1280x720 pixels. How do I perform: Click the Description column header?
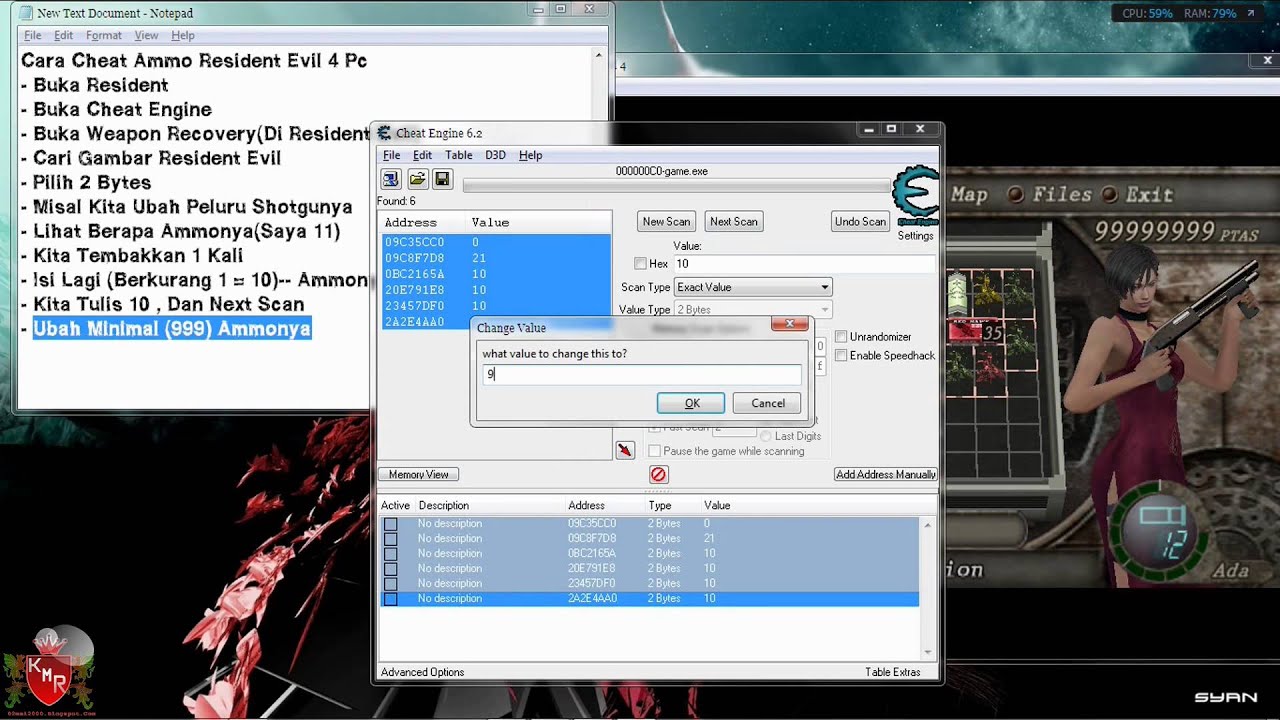pyautogui.click(x=444, y=506)
